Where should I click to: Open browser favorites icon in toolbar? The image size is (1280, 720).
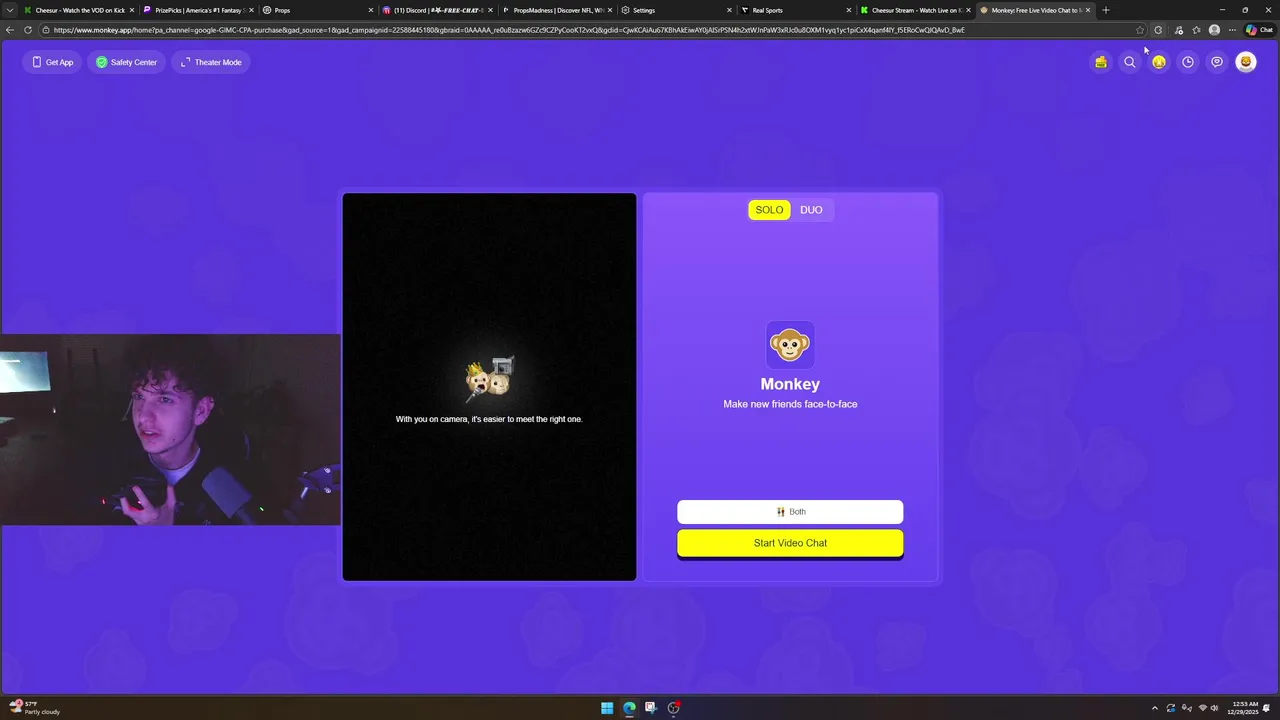coord(1196,30)
